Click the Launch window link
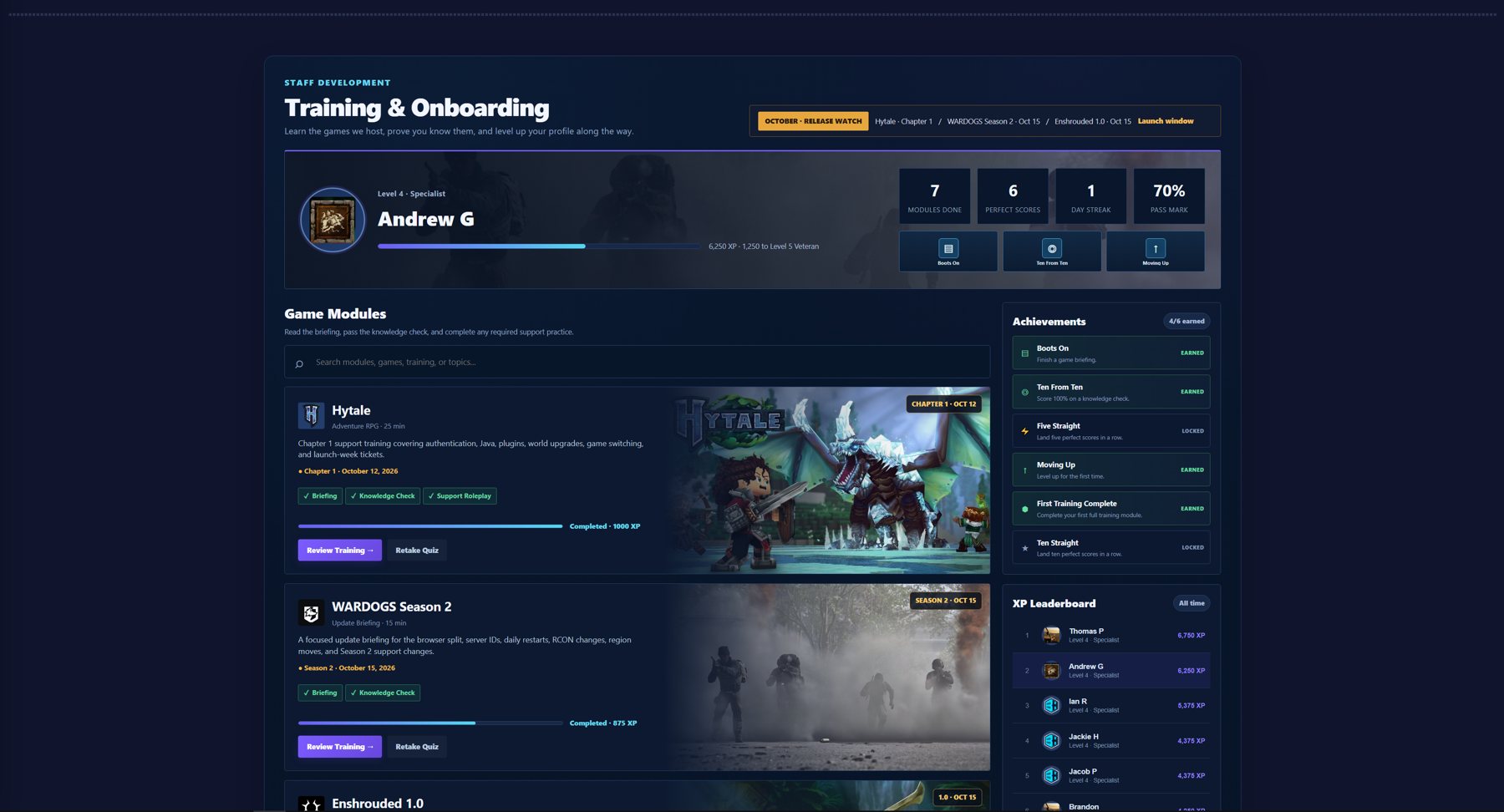The image size is (1504, 812). [1166, 121]
